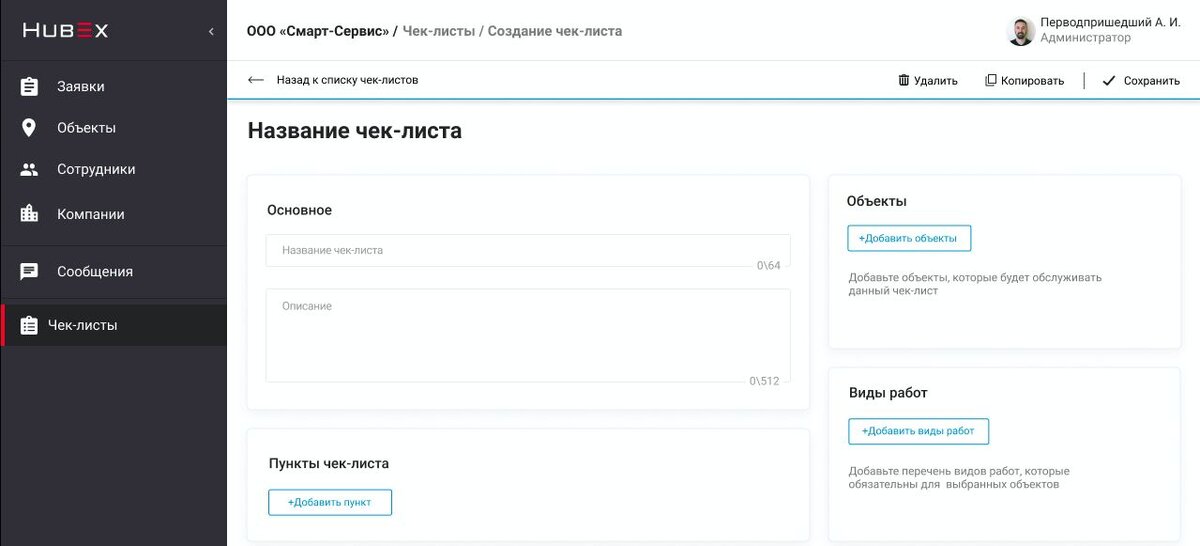Click the Пункты чек-листа heading
The image size is (1200, 546).
[329, 463]
